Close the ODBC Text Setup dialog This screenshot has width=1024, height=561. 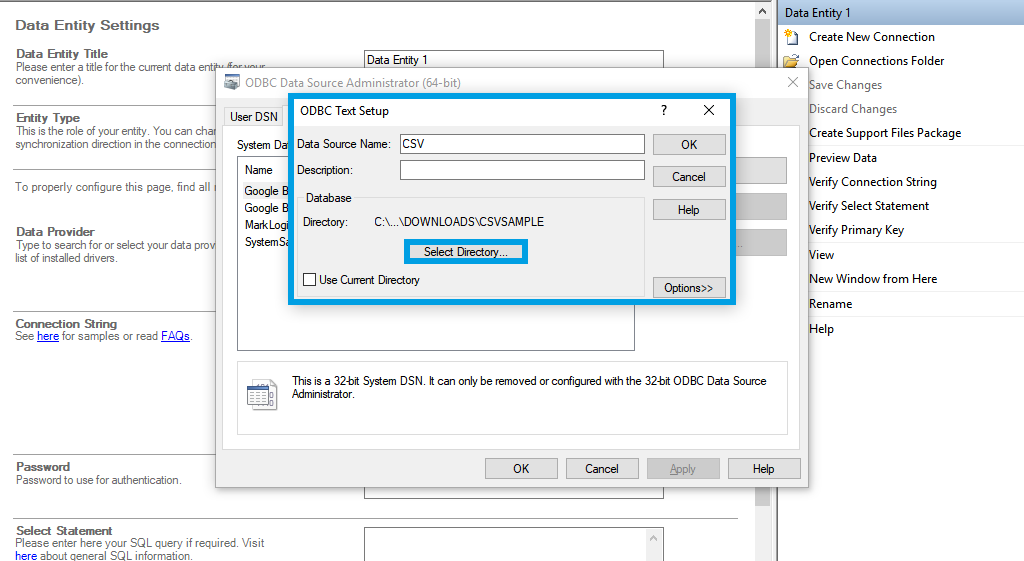(x=709, y=111)
